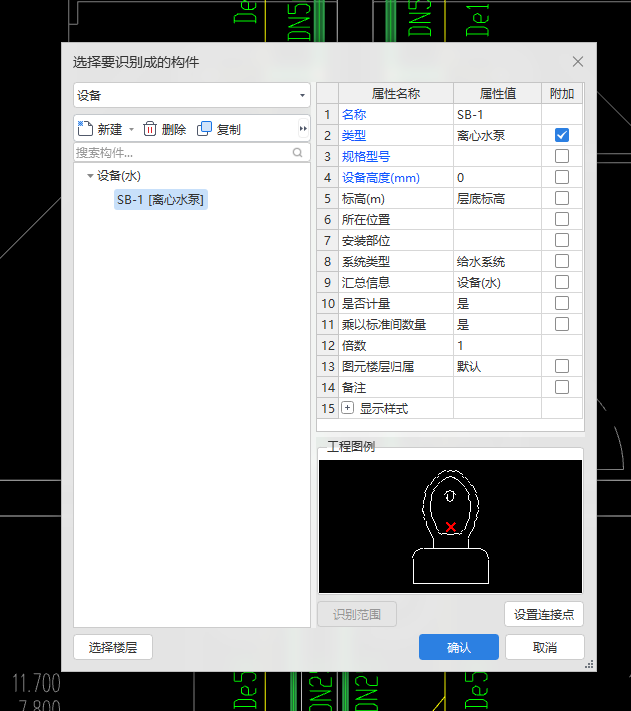Image resolution: width=631 pixels, height=711 pixels.
Task: Click the 设置连接点 button
Action: 544,614
